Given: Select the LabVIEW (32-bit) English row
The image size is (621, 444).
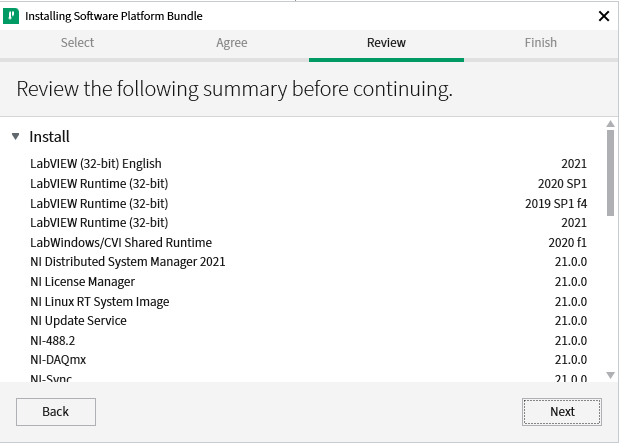Looking at the screenshot, I should tap(308, 164).
